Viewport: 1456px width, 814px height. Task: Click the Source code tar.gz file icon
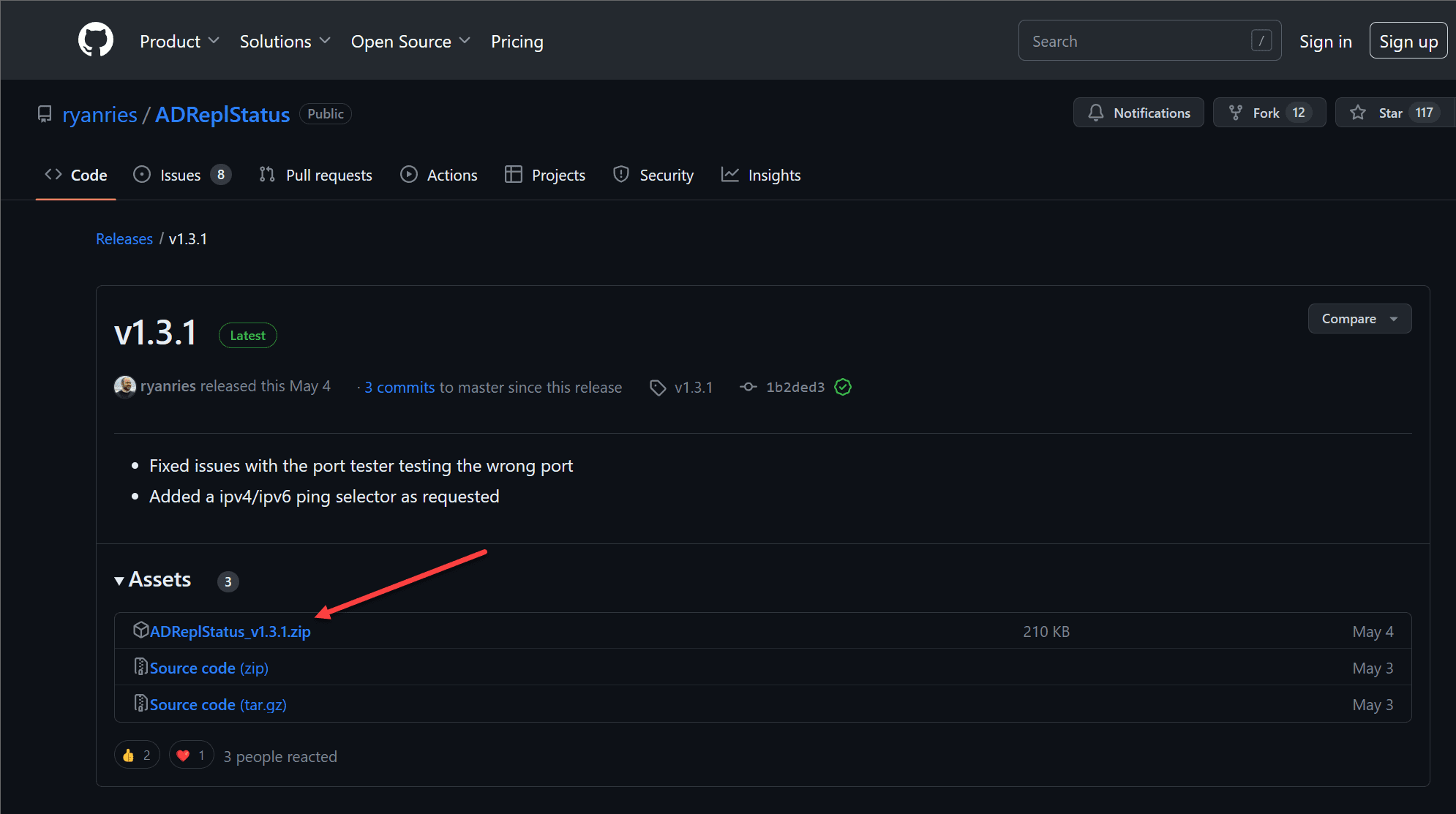pos(140,704)
